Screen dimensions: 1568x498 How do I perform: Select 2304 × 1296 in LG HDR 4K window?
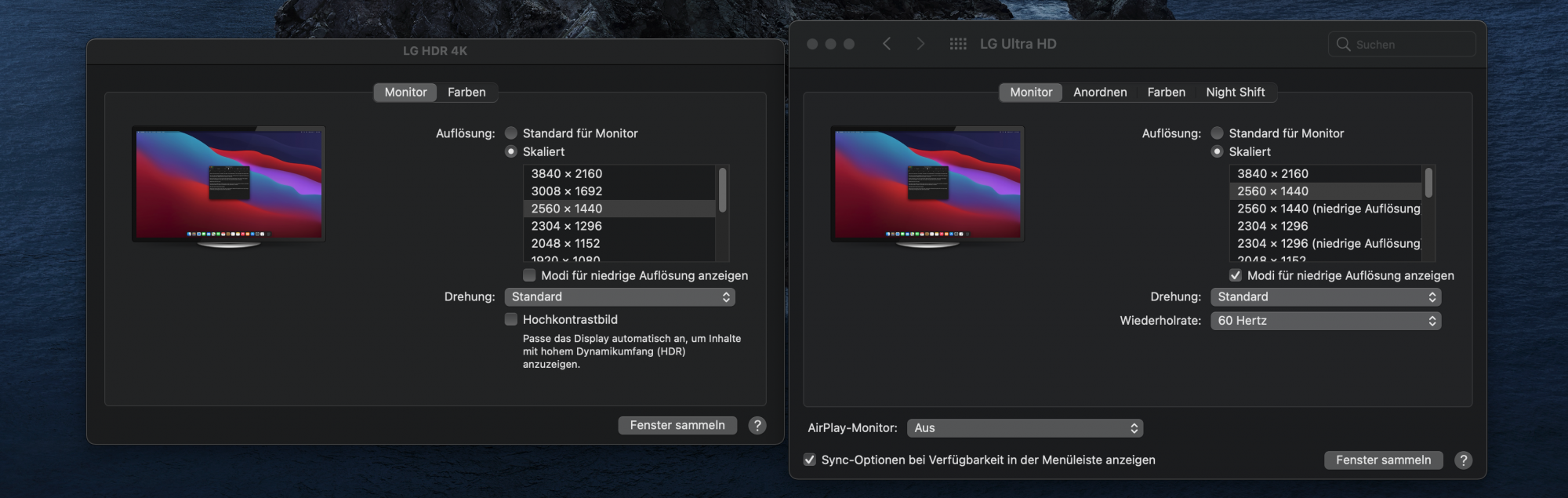tap(619, 226)
